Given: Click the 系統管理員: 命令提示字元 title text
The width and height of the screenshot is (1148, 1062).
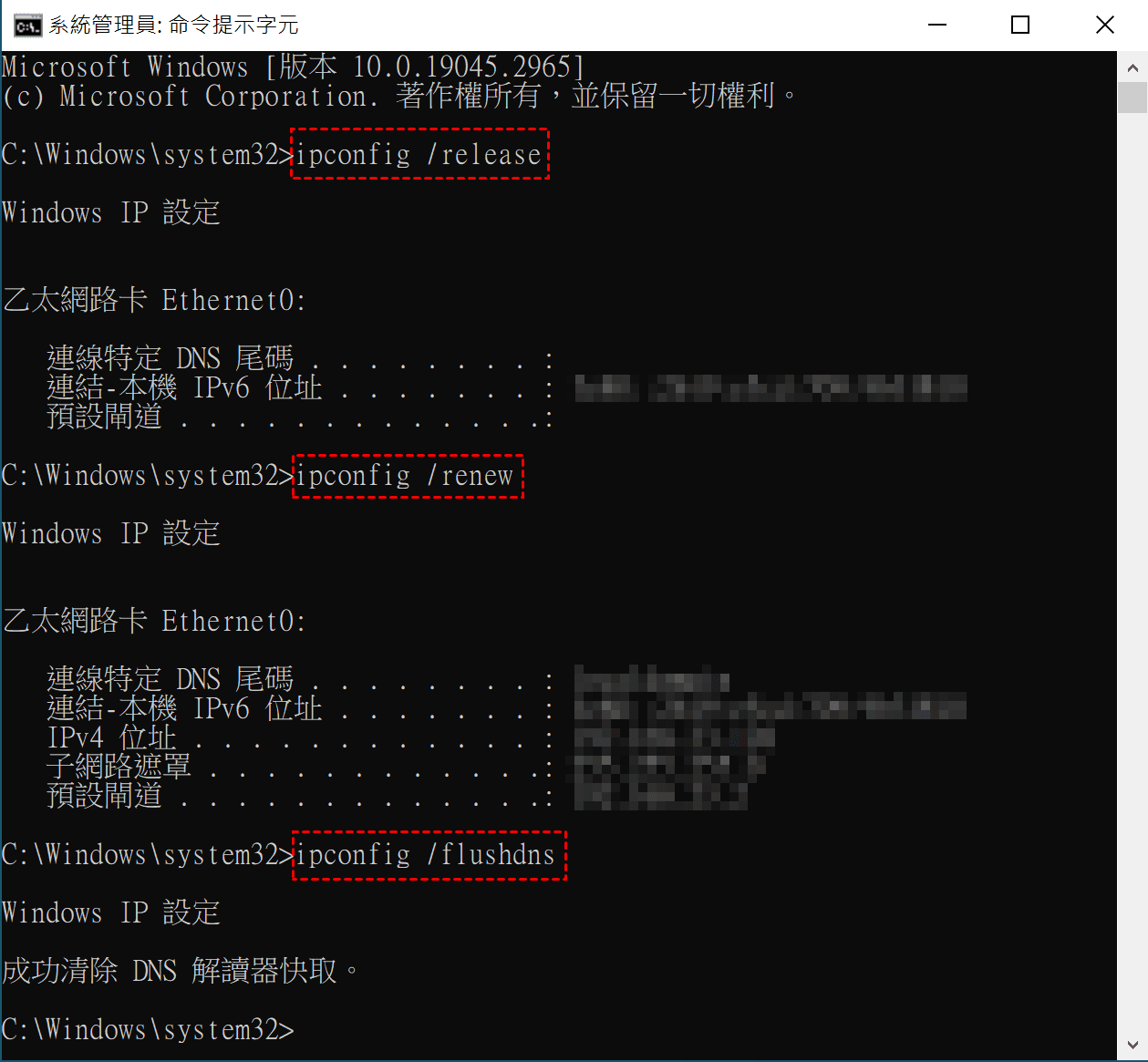Looking at the screenshot, I should (174, 25).
